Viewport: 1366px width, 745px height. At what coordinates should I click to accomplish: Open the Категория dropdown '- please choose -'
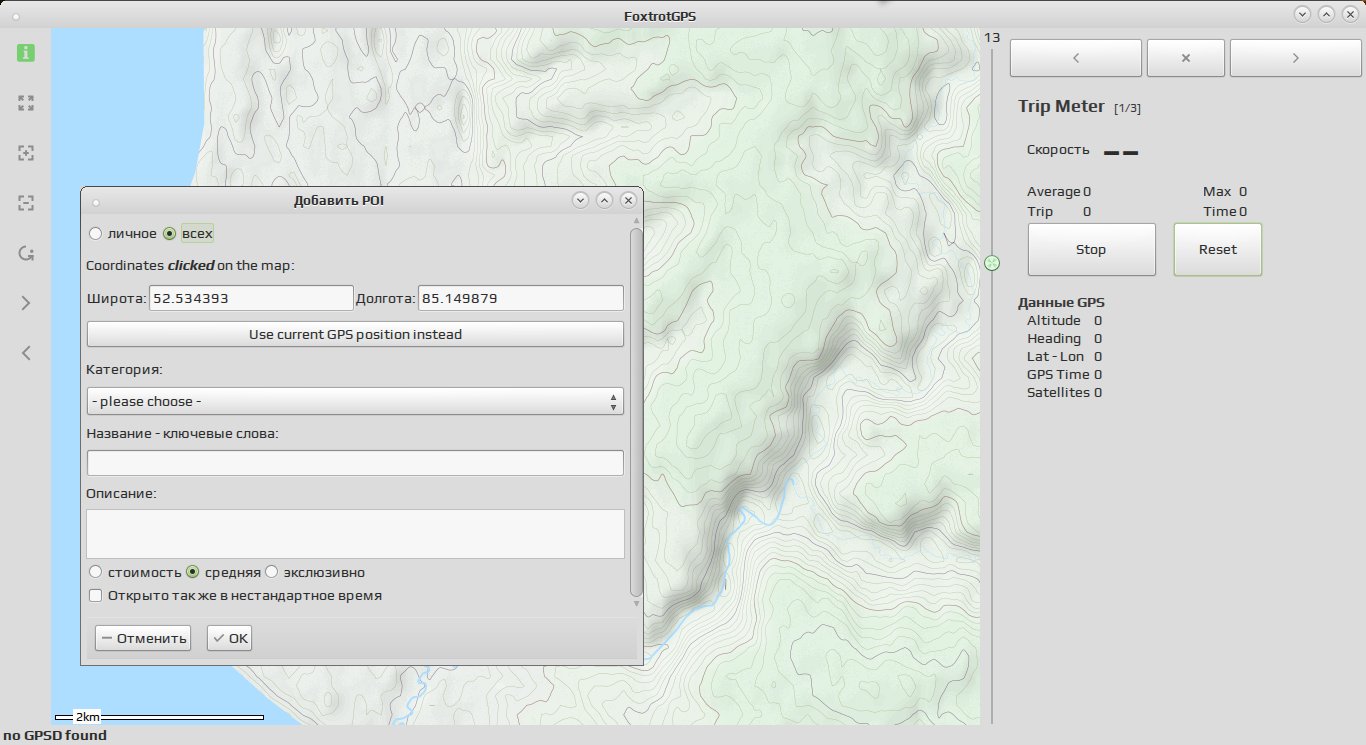point(355,401)
